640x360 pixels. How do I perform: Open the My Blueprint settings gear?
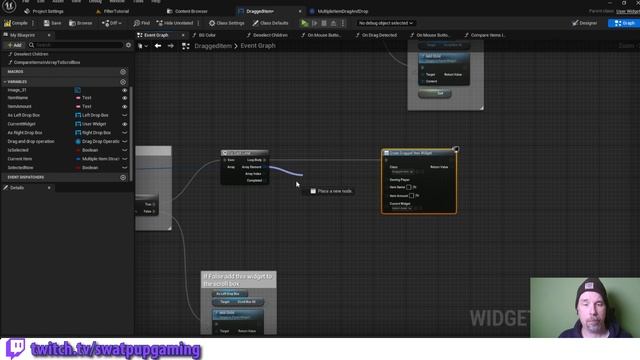click(129, 45)
